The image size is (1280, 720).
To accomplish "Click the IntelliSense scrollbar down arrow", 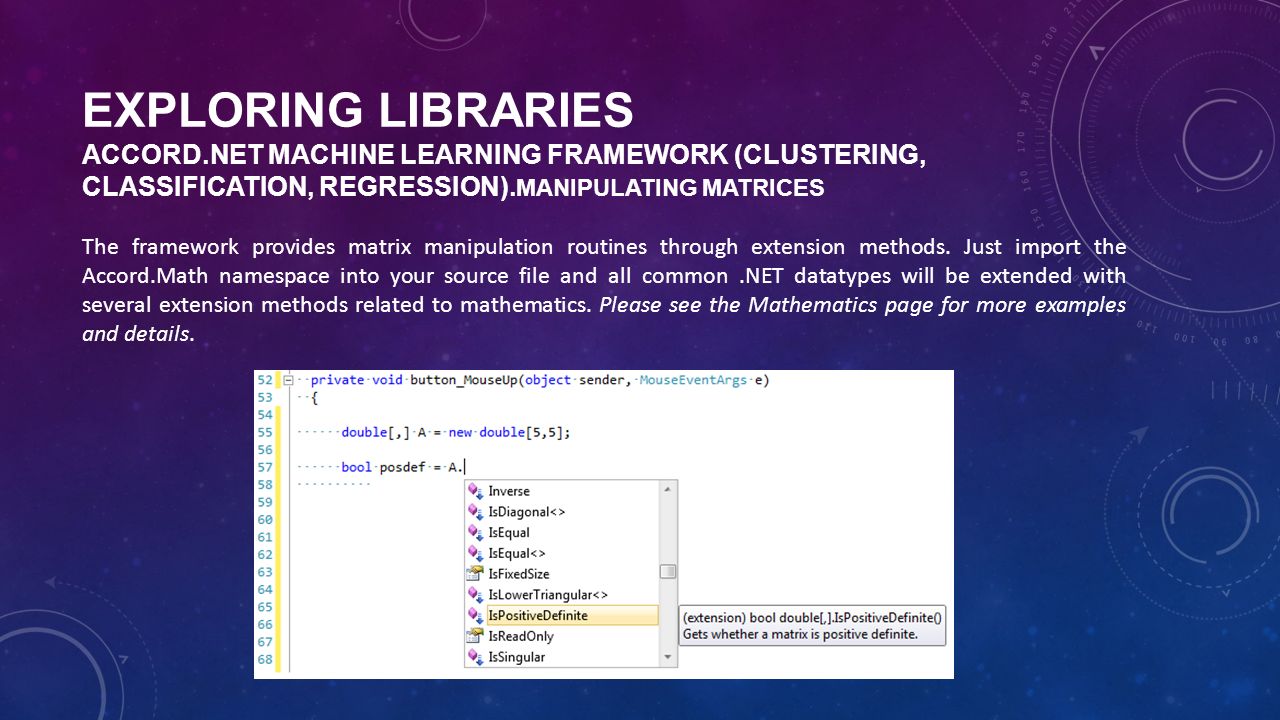I will (x=668, y=657).
